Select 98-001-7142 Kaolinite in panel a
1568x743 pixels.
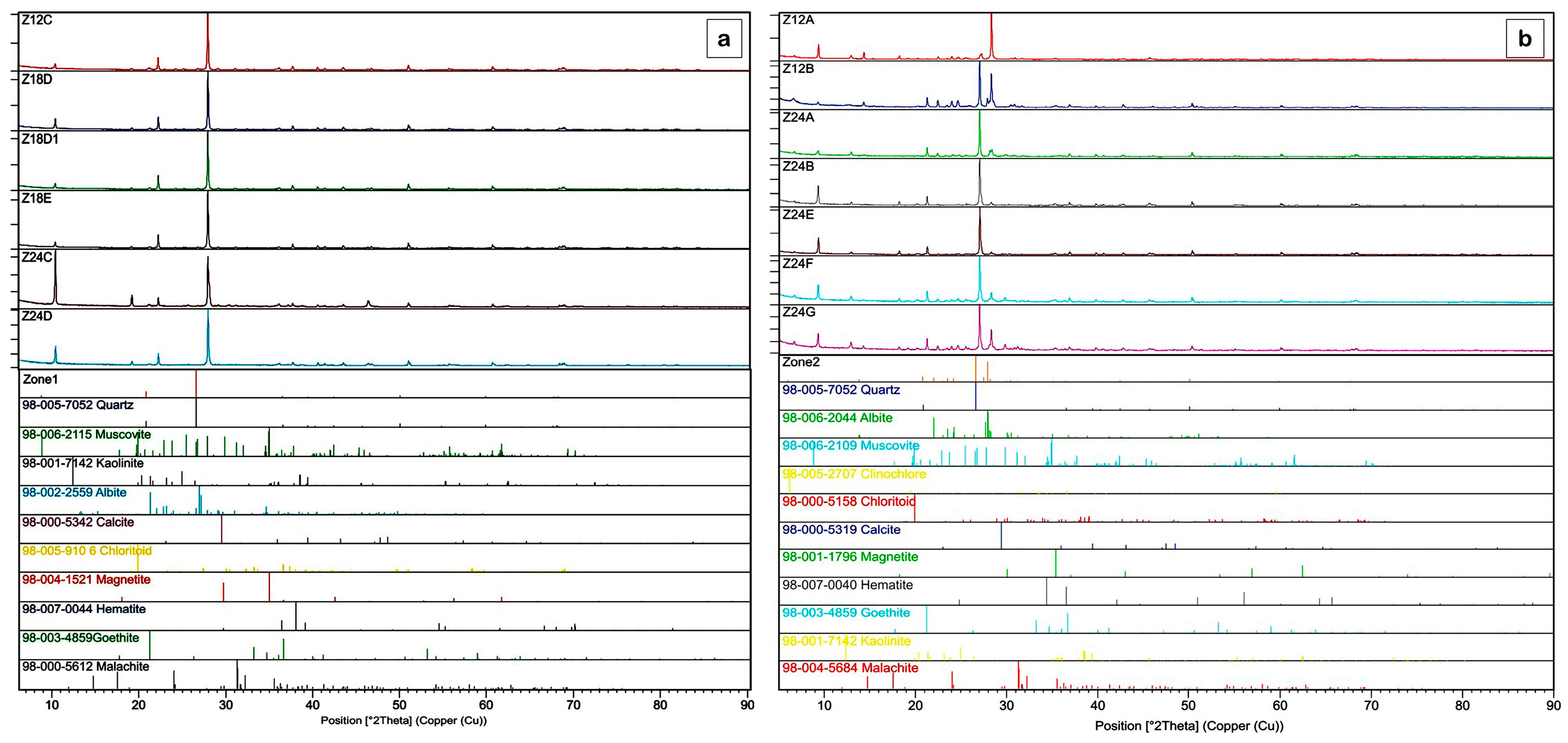tap(83, 463)
